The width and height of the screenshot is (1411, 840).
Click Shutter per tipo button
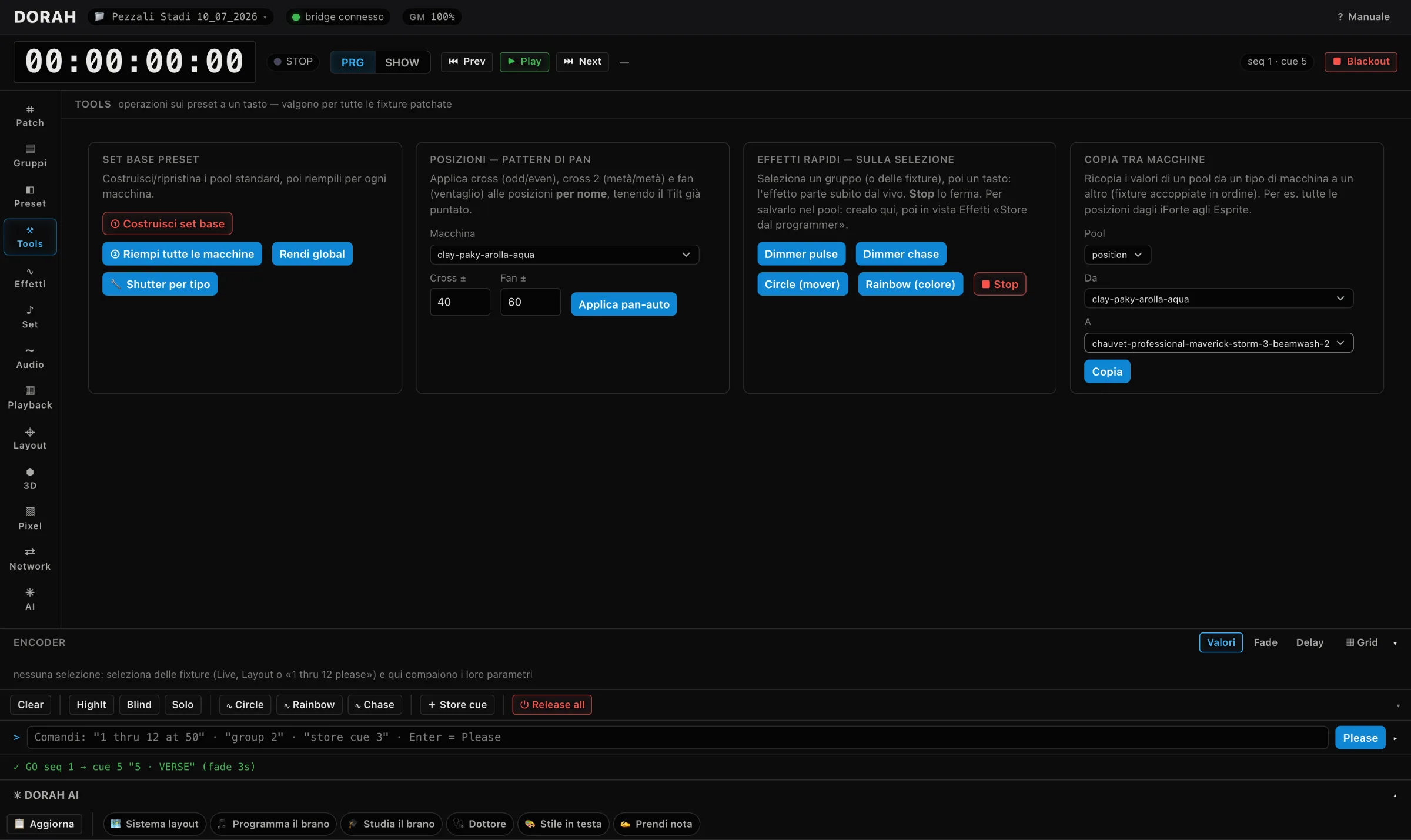coord(160,284)
